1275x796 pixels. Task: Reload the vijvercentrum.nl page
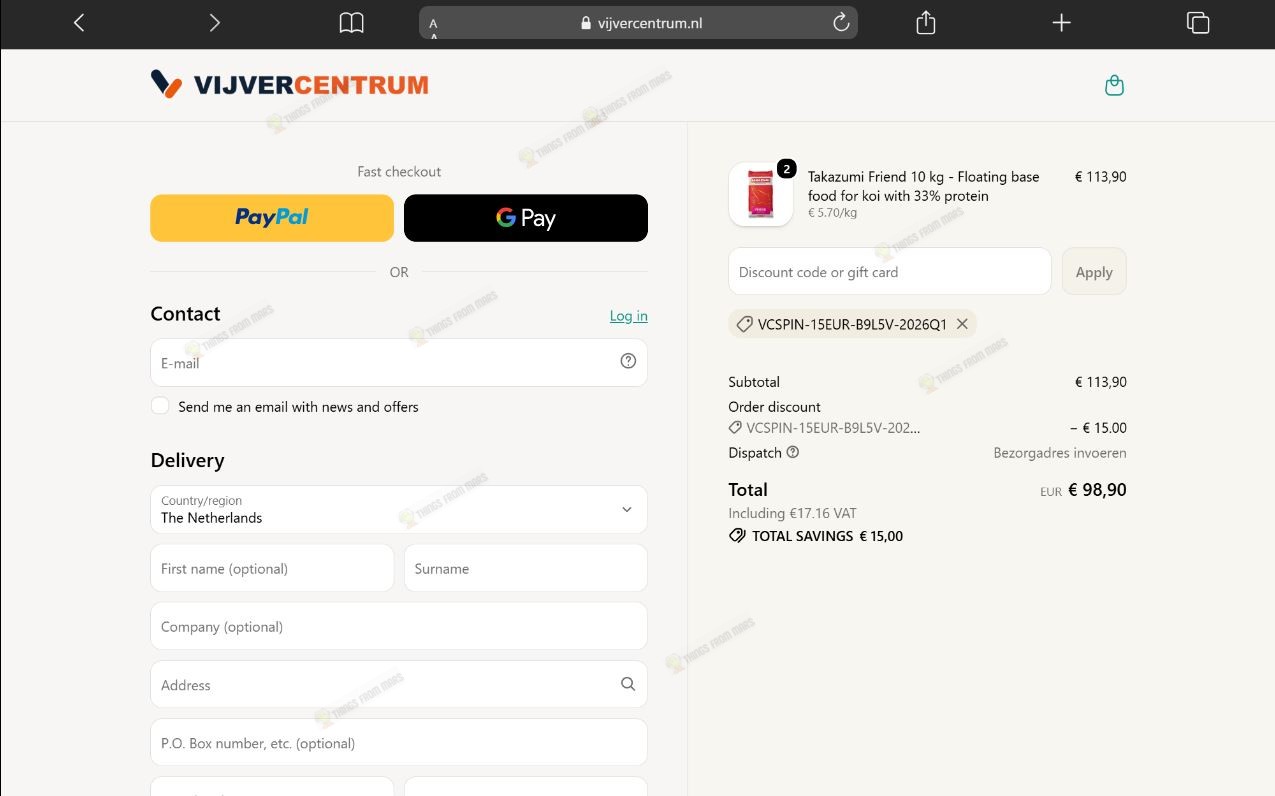point(841,23)
